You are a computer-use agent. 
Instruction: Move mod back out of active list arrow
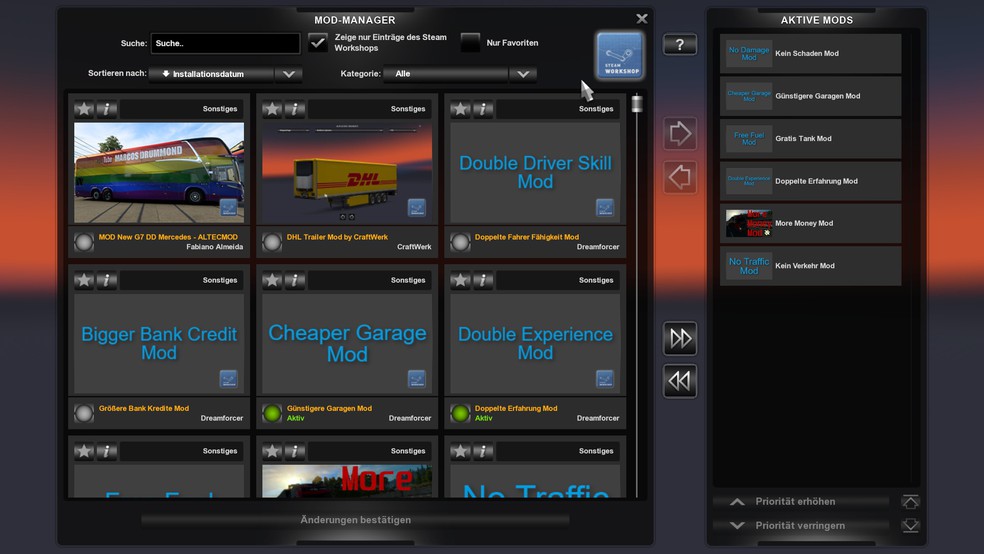point(680,177)
